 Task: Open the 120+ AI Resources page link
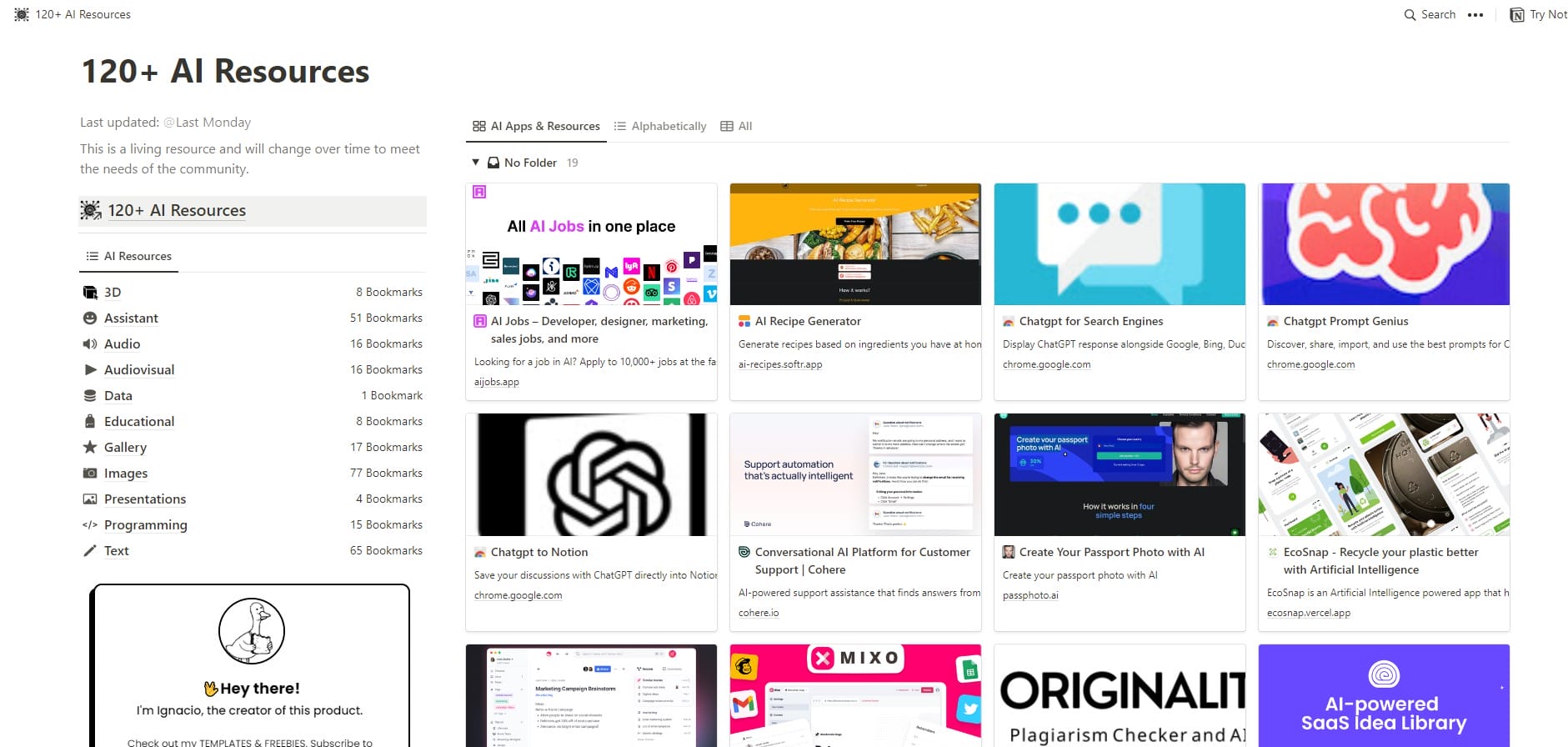coord(177,211)
